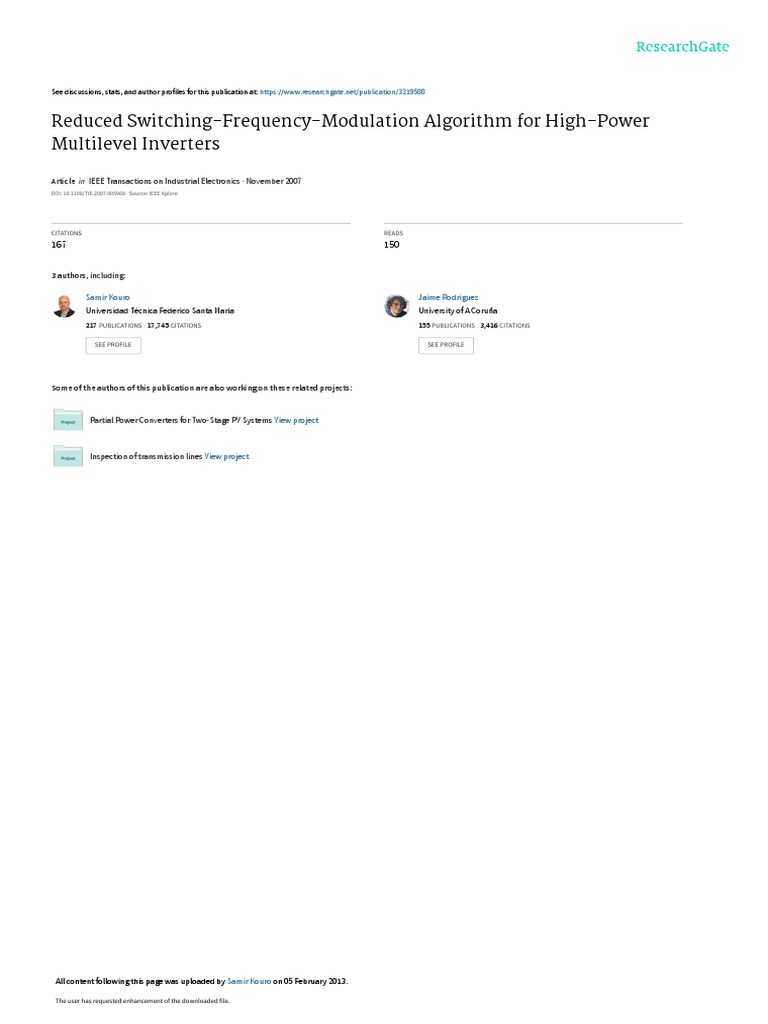Click SEE PROFILE under Samir Kouro
The width and height of the screenshot is (768, 1024).
pos(113,345)
